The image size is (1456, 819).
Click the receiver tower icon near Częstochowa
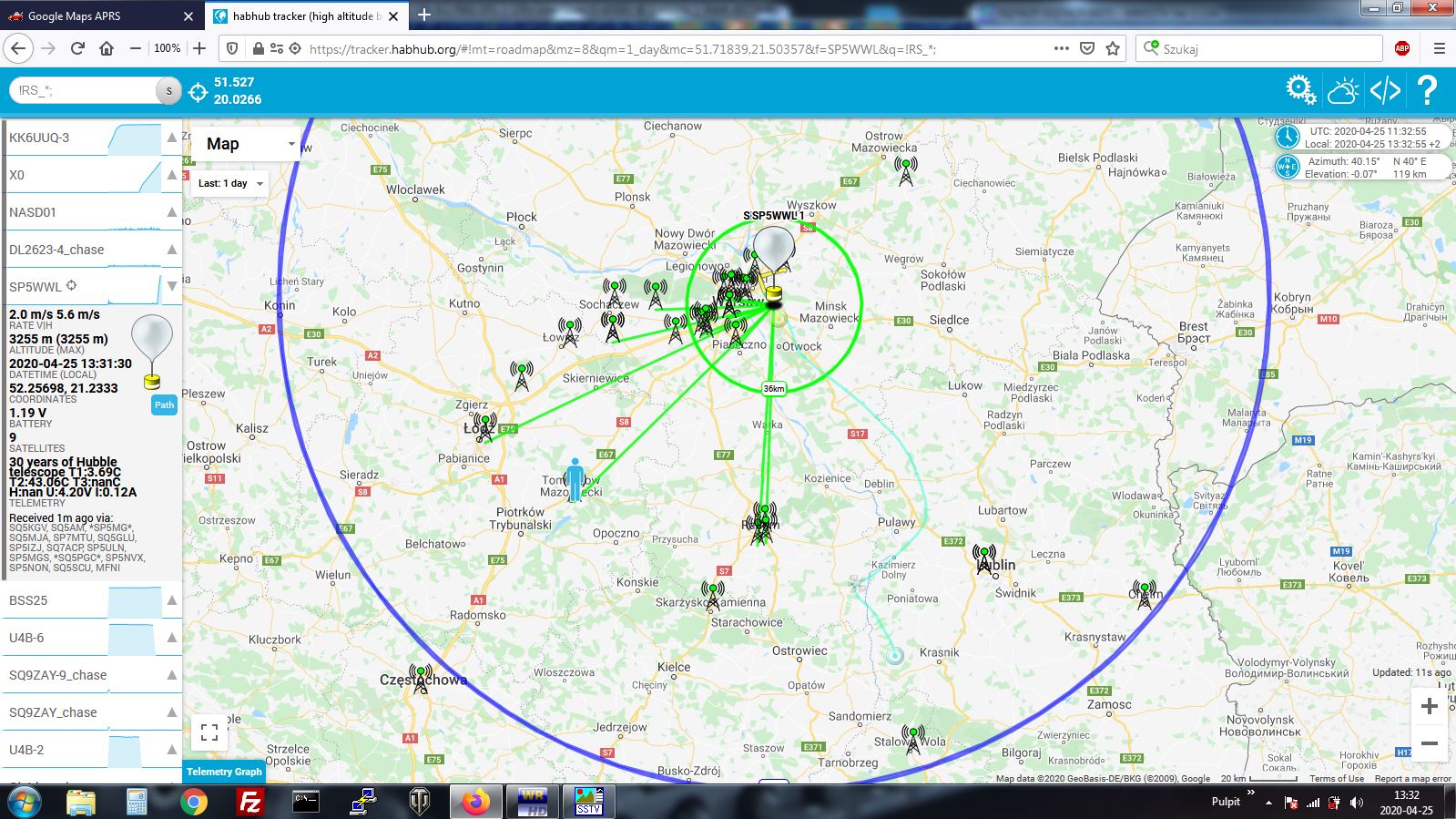tap(421, 679)
